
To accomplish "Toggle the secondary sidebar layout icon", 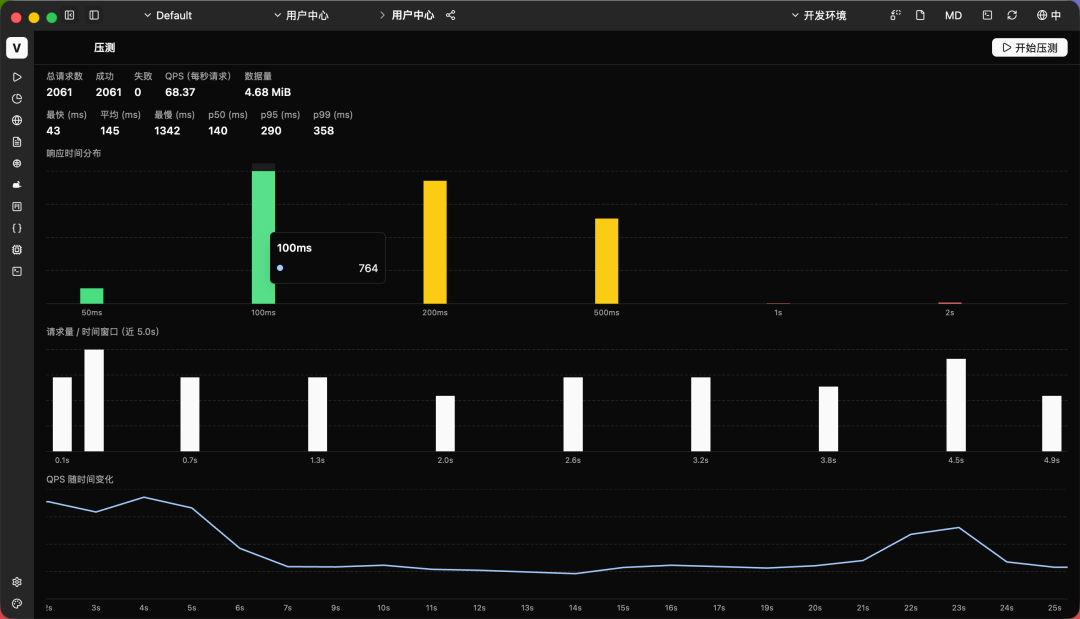I will pyautogui.click(x=94, y=15).
